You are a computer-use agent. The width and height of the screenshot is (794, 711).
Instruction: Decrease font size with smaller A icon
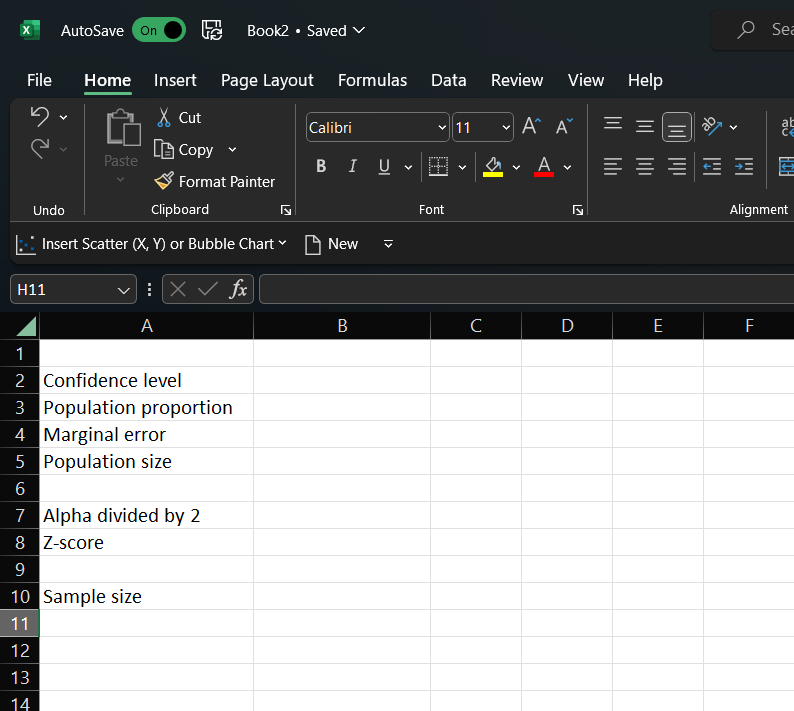click(564, 127)
